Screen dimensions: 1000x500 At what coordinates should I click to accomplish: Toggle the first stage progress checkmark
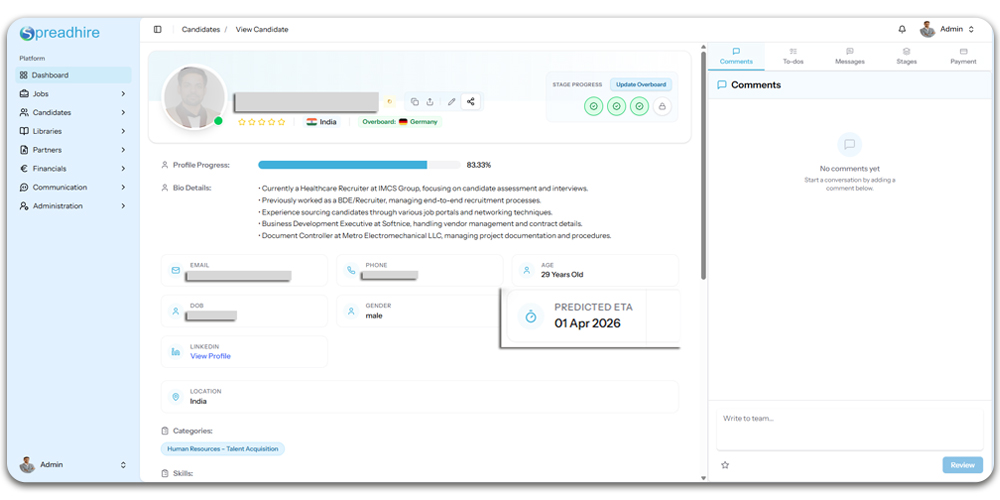pos(593,106)
